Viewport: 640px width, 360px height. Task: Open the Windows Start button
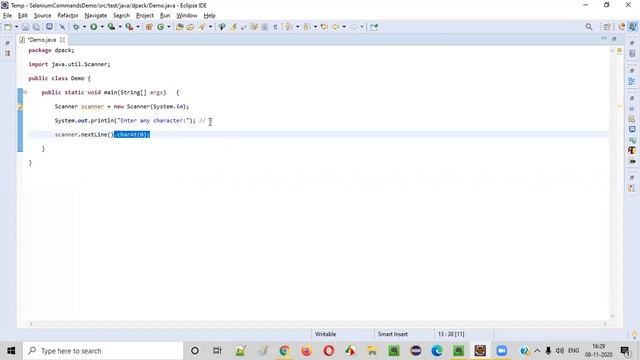click(11, 351)
